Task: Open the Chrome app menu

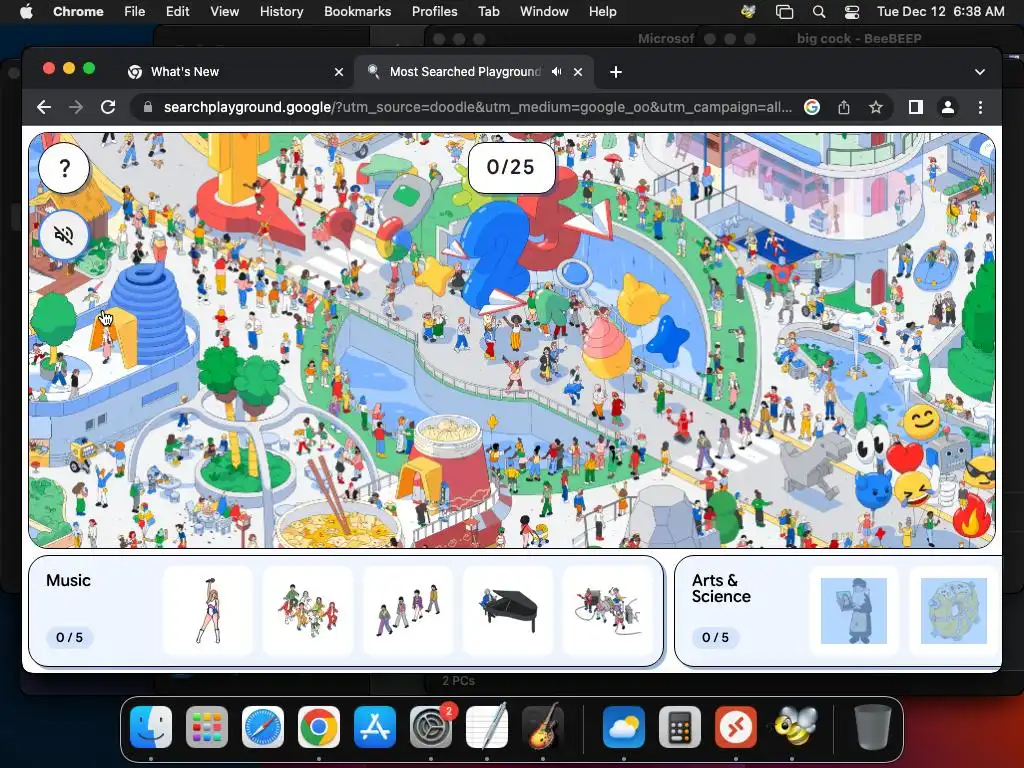Action: click(x=78, y=11)
